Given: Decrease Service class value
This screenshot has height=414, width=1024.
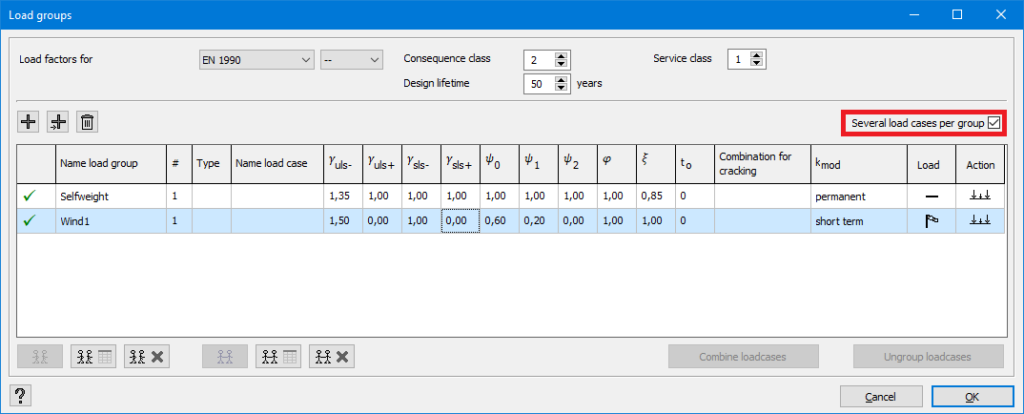Looking at the screenshot, I should pos(756,64).
